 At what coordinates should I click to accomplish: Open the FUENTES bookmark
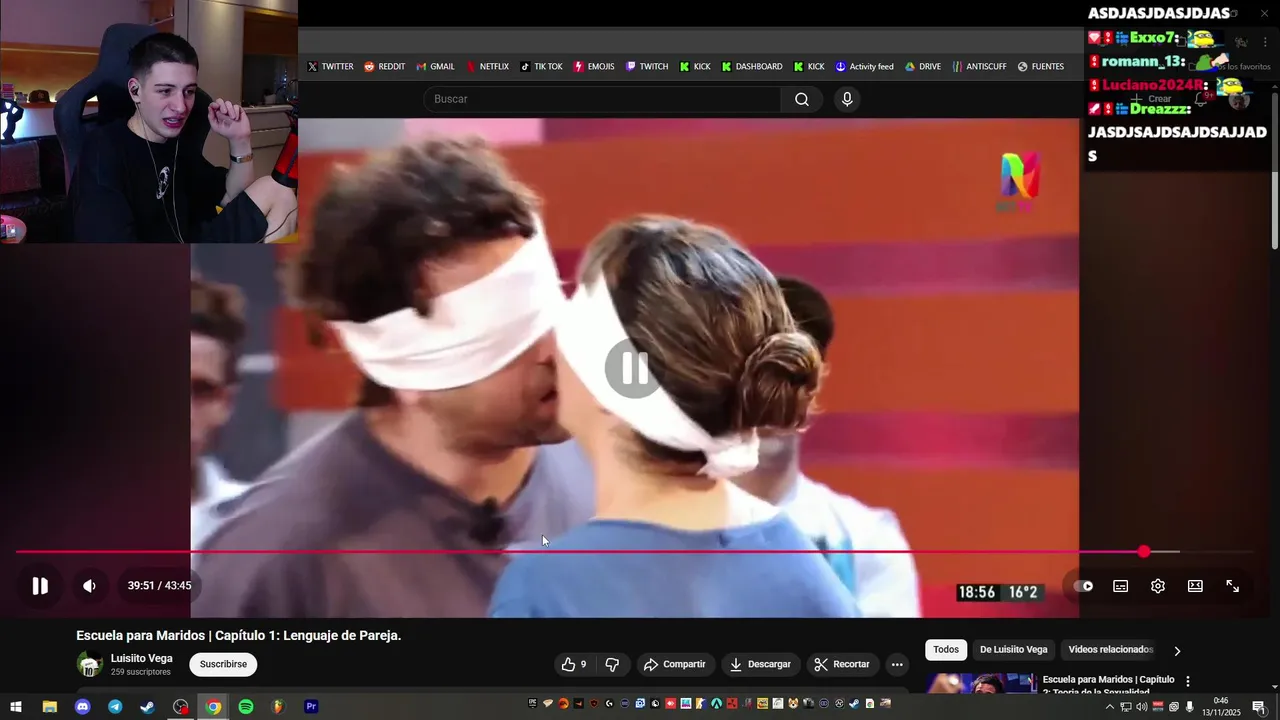[x=1041, y=67]
